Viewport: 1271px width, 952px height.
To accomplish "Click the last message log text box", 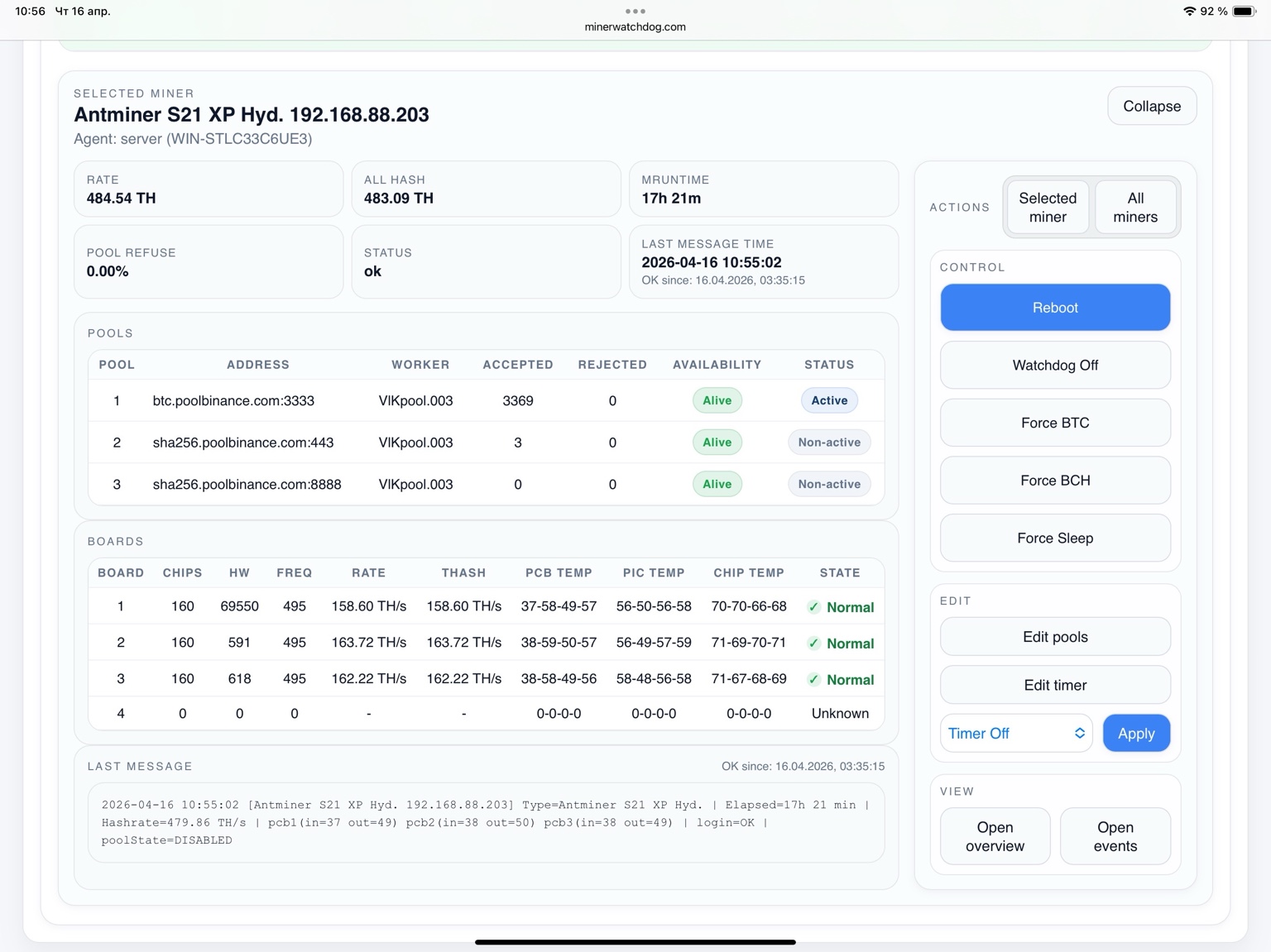I will coord(486,822).
